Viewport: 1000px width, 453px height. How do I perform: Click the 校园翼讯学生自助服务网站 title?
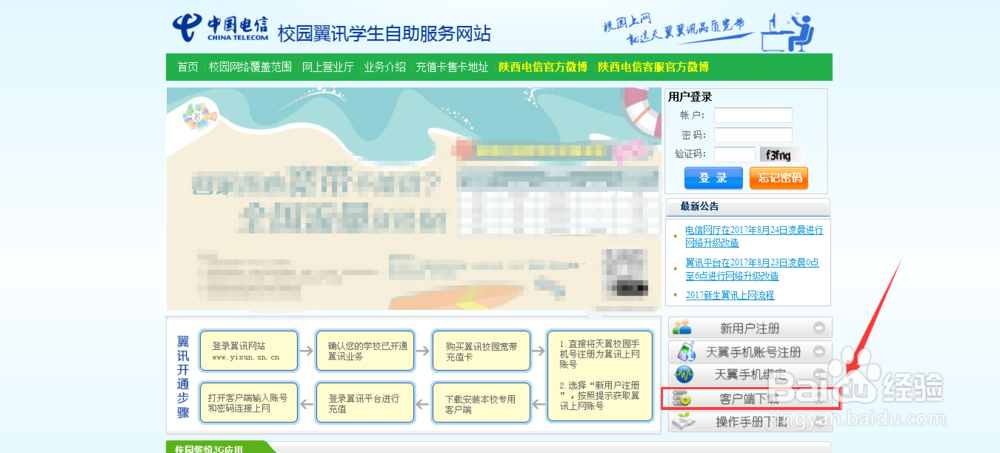pos(385,33)
